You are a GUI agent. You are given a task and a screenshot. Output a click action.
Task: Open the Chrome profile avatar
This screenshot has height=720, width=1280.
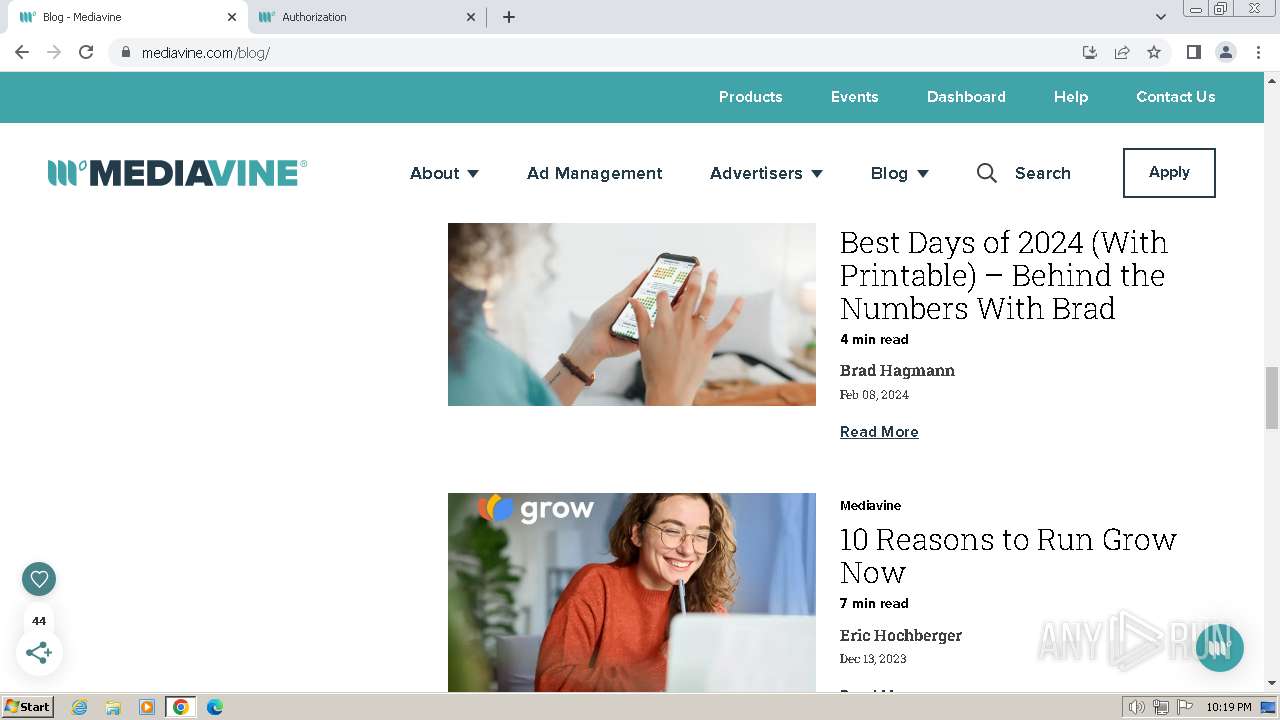click(x=1225, y=52)
